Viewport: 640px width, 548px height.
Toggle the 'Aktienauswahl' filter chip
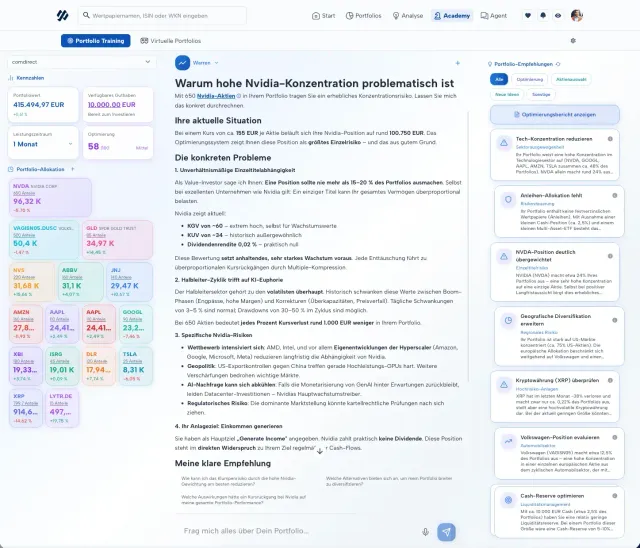coord(571,78)
